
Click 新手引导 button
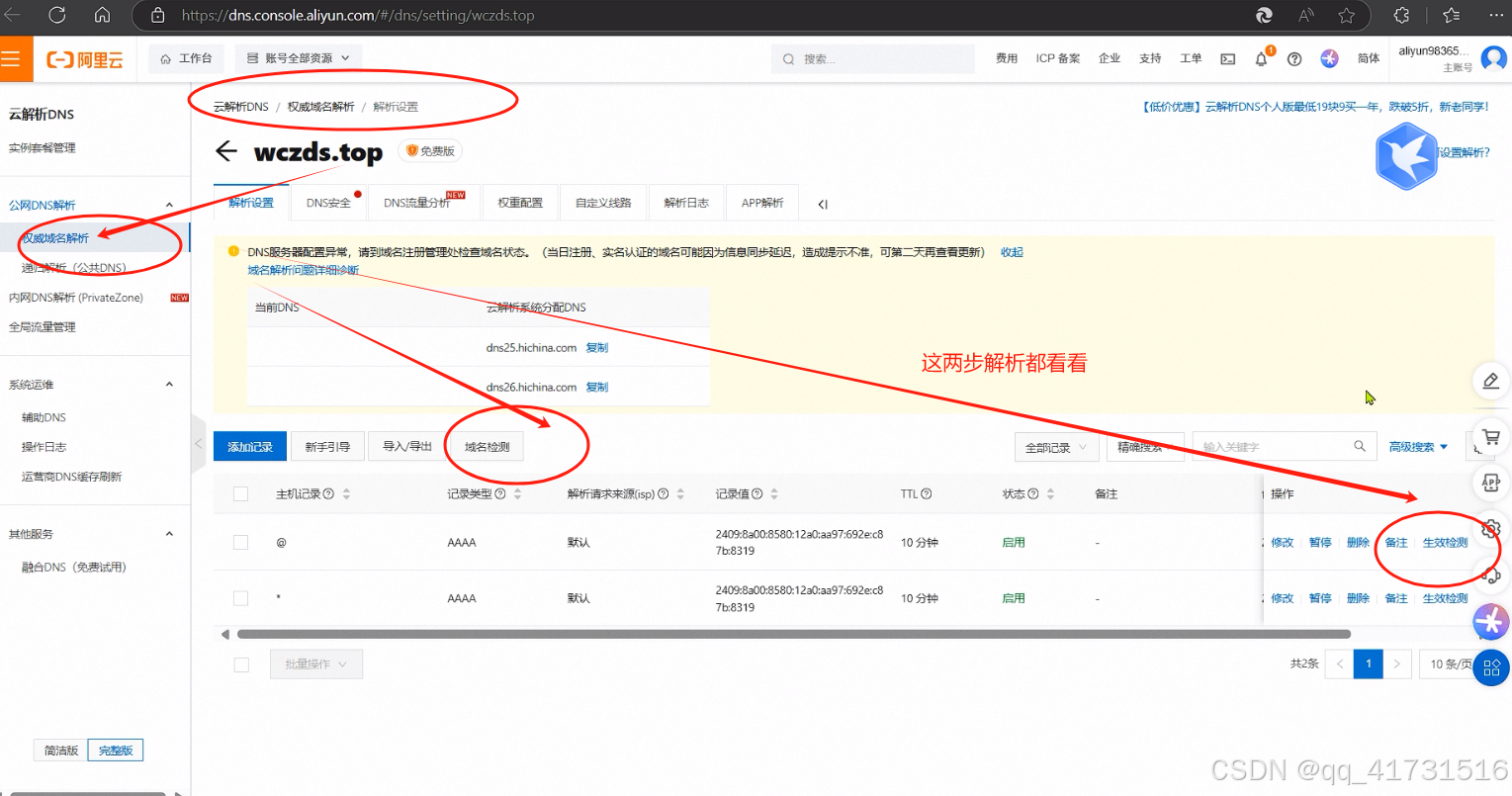pos(327,447)
